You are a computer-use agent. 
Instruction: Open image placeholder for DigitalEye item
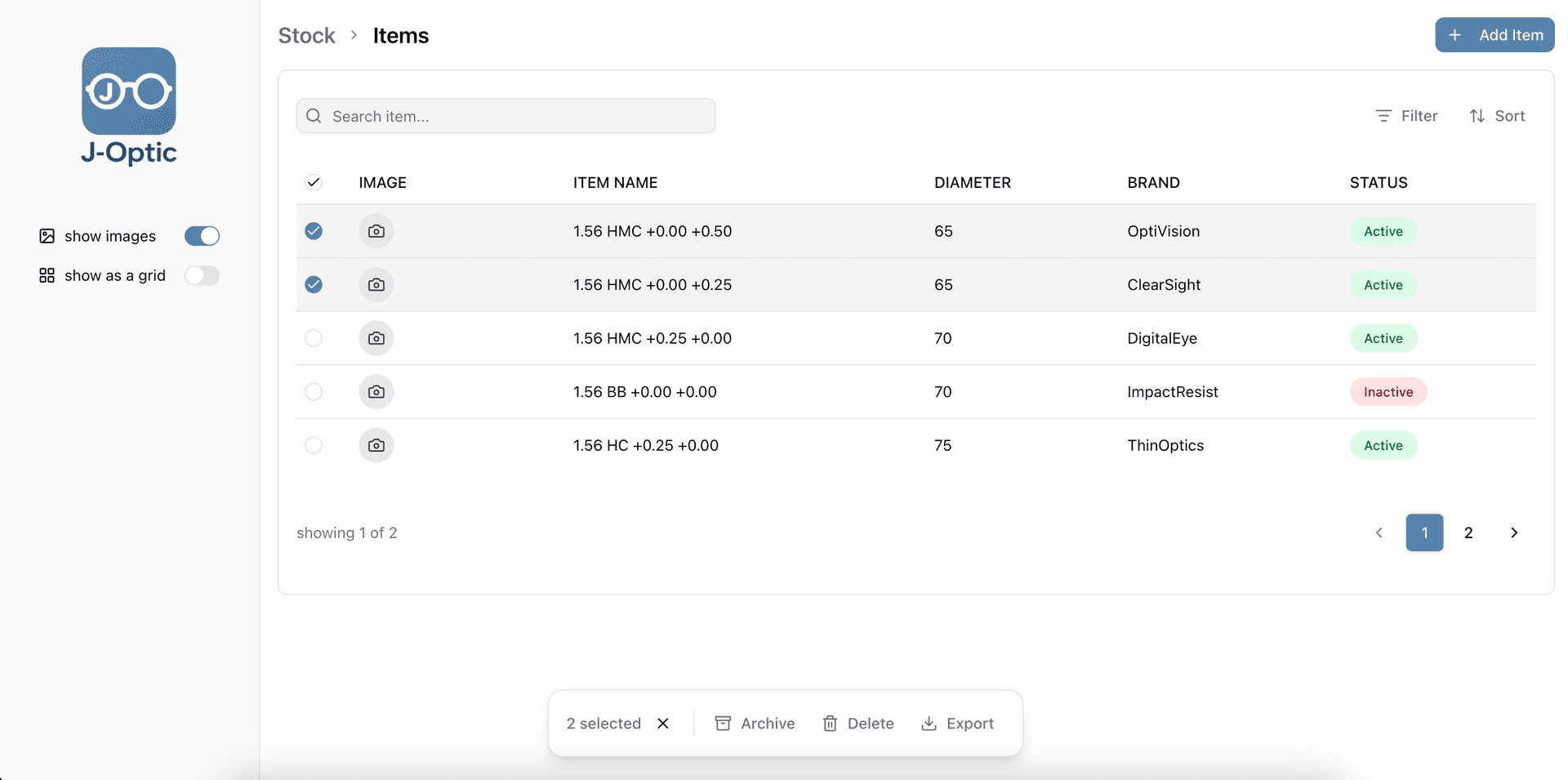point(376,338)
